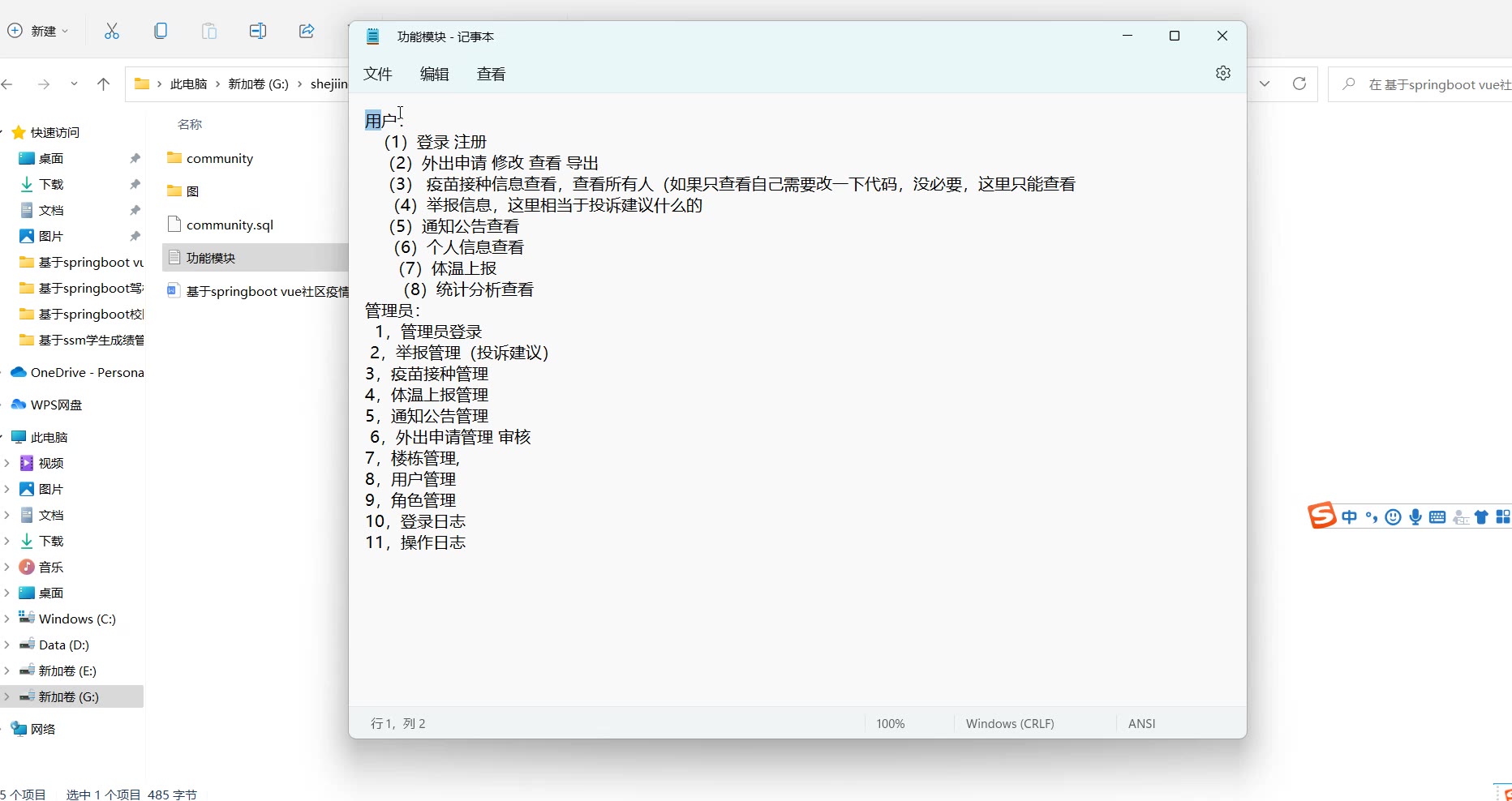Place cursor on the 管理员: line in Notepad
The width and height of the screenshot is (1512, 801).
click(x=393, y=311)
